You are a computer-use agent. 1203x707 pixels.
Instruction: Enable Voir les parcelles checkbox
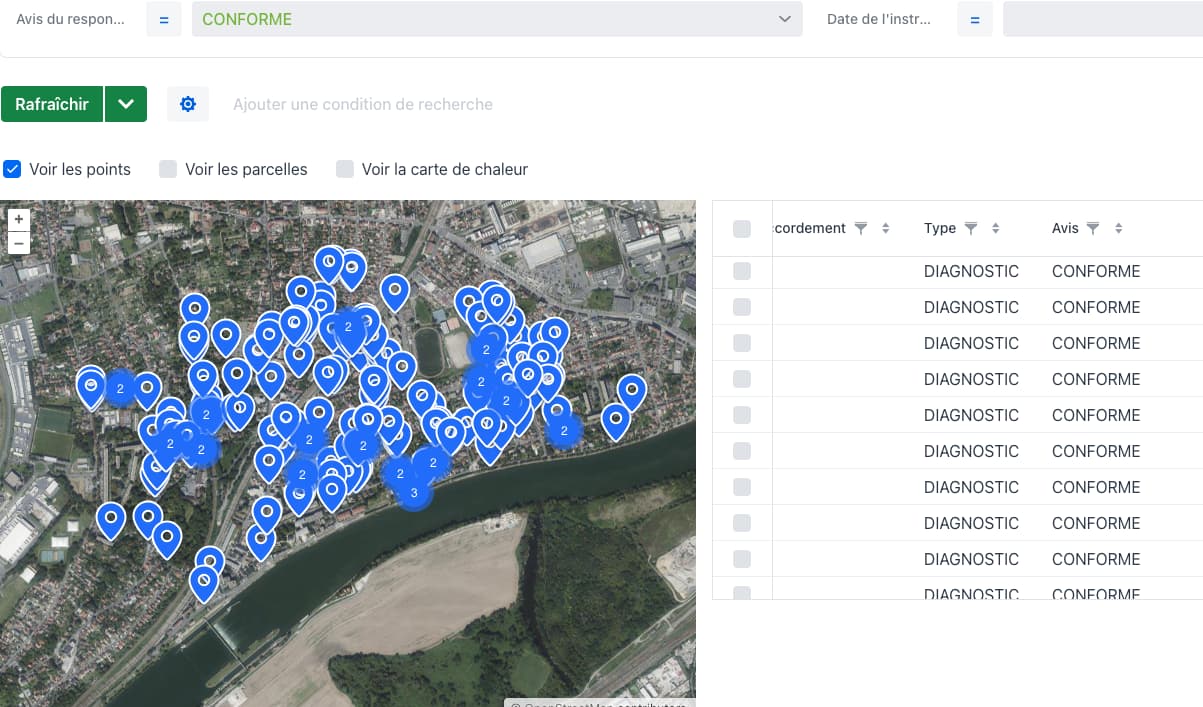[x=168, y=169]
